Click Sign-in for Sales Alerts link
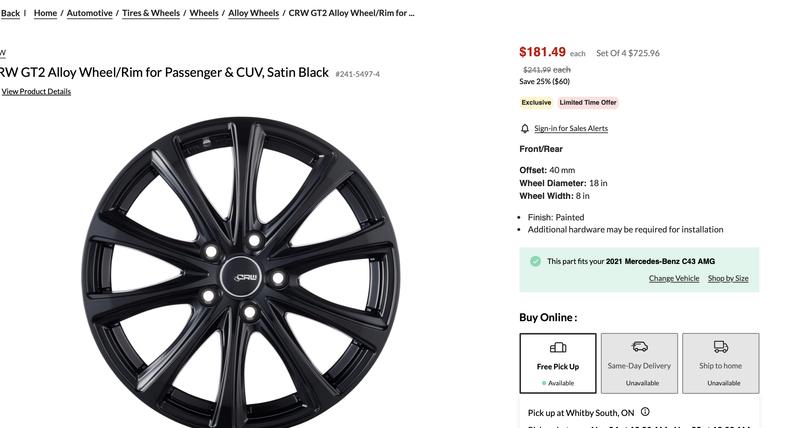Viewport: 800px width, 428px height. (571, 129)
